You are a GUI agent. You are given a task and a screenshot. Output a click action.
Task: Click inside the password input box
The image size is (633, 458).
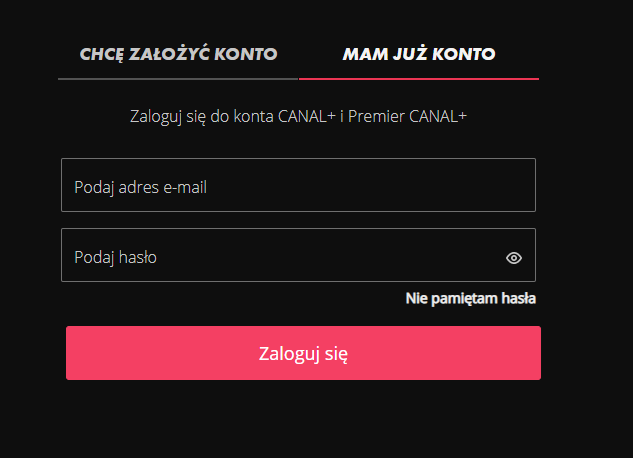tap(280, 257)
